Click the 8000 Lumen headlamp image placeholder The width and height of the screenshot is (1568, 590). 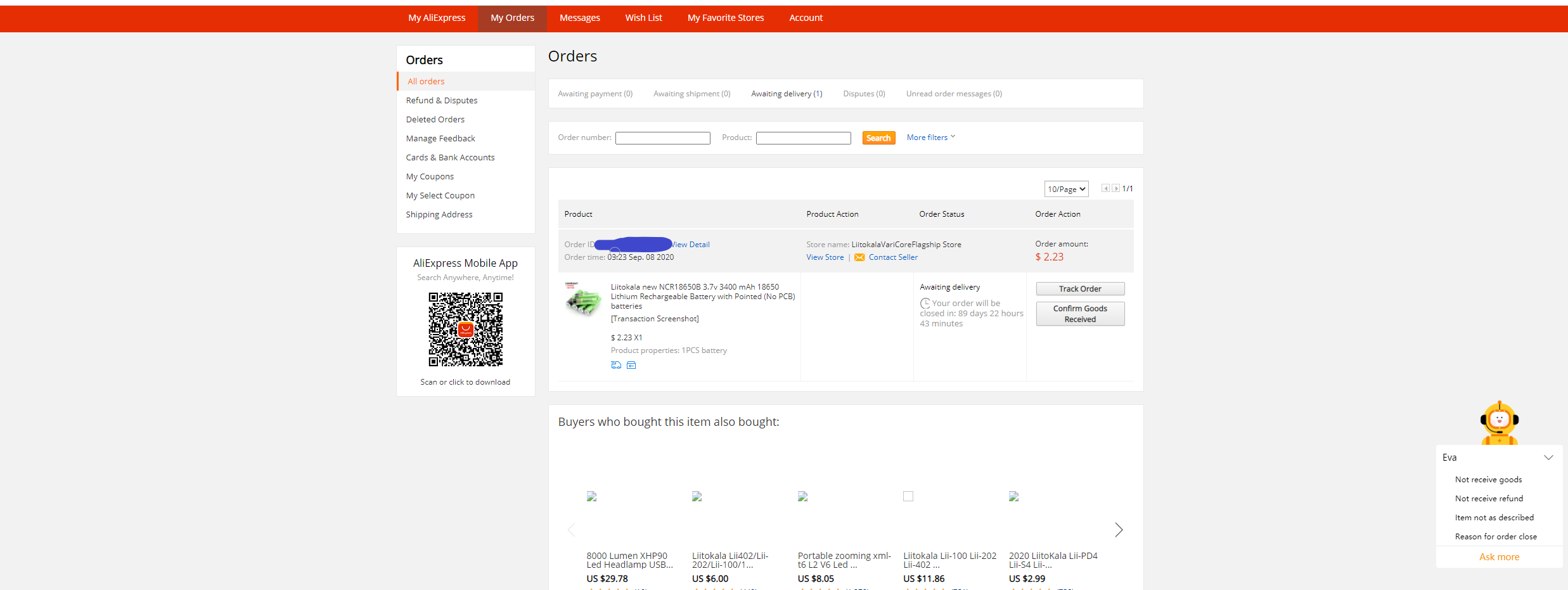591,496
